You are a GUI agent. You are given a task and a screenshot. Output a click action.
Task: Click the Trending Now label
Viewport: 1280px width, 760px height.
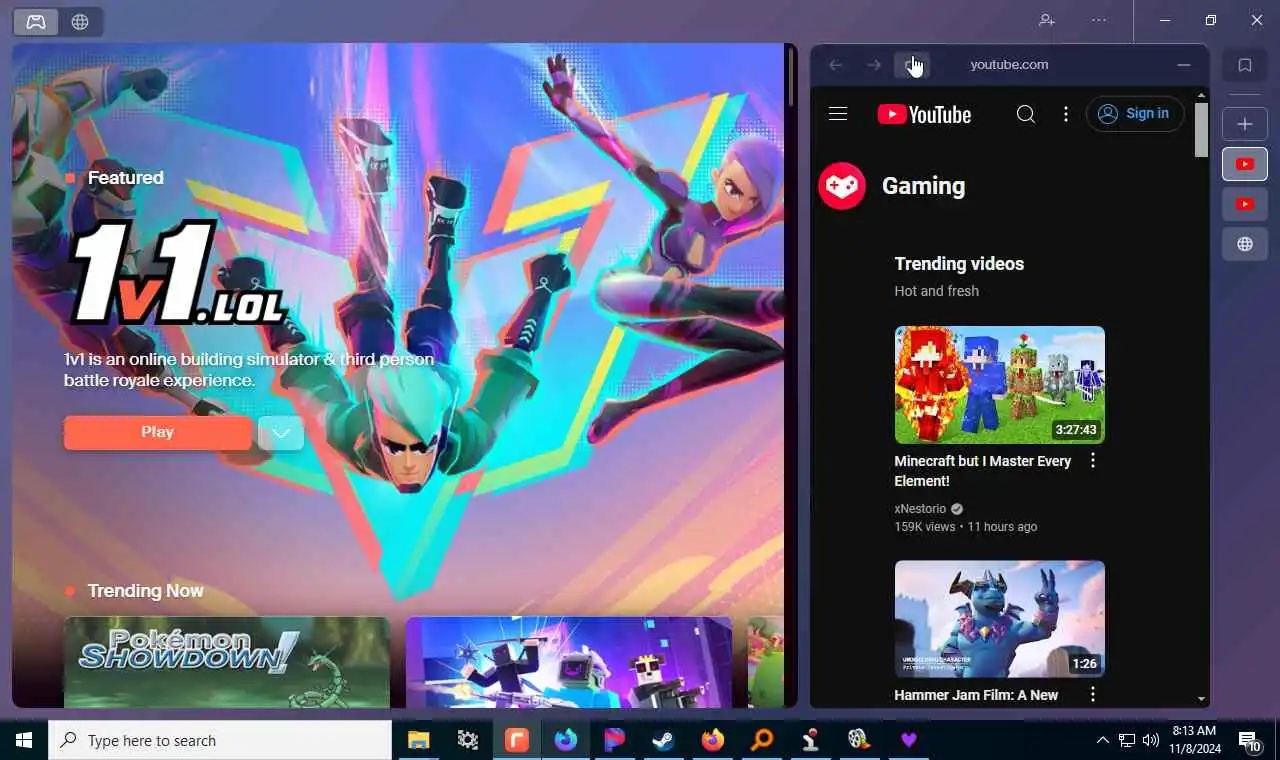click(145, 591)
